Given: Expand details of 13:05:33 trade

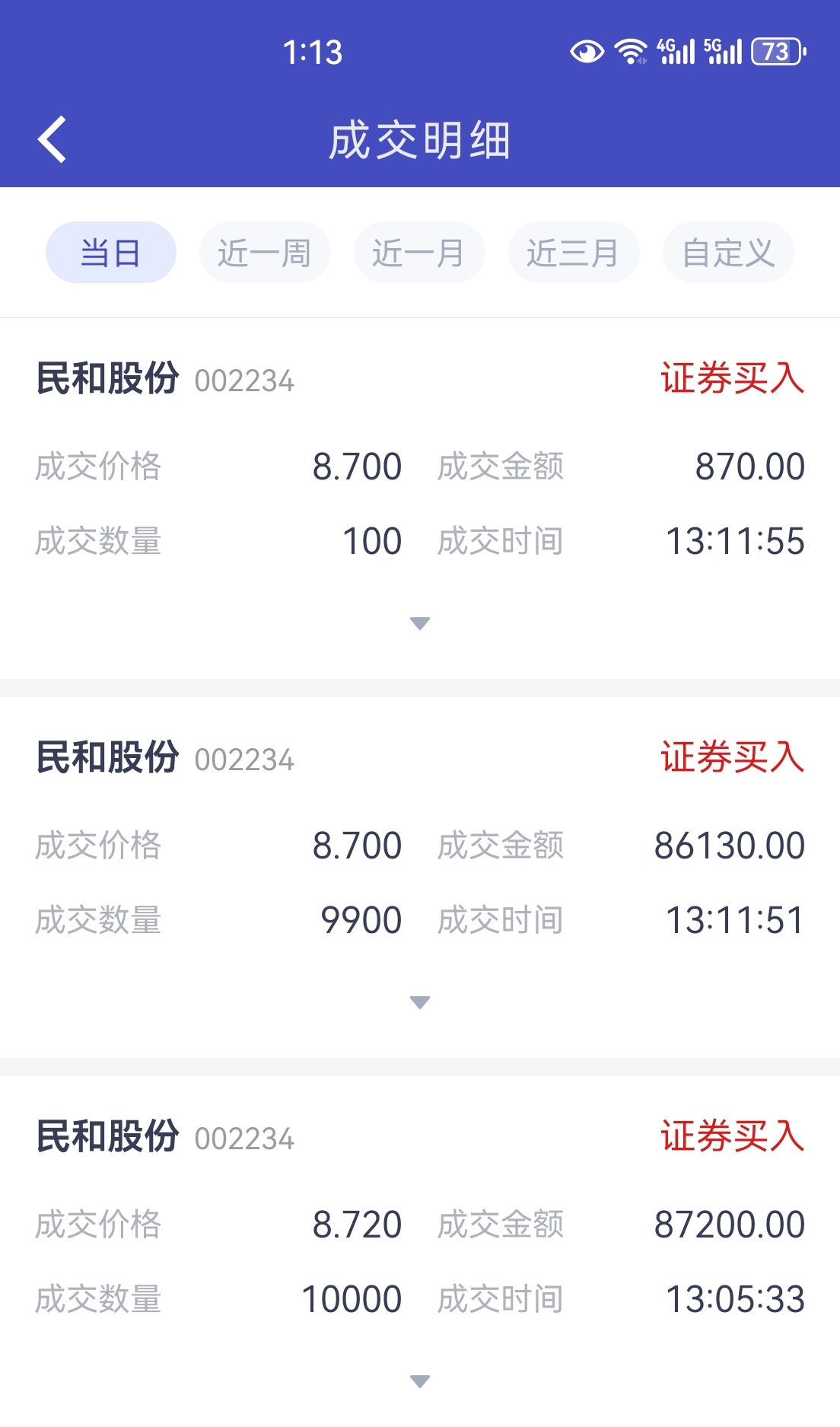Looking at the screenshot, I should (420, 1381).
